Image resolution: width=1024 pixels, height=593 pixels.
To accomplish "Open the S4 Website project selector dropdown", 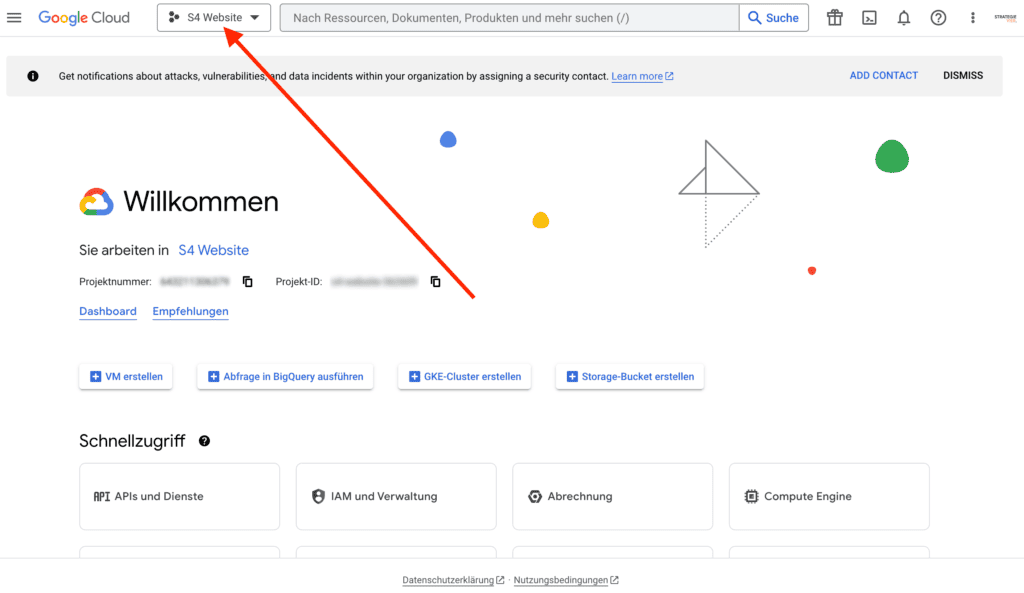I will pos(214,18).
